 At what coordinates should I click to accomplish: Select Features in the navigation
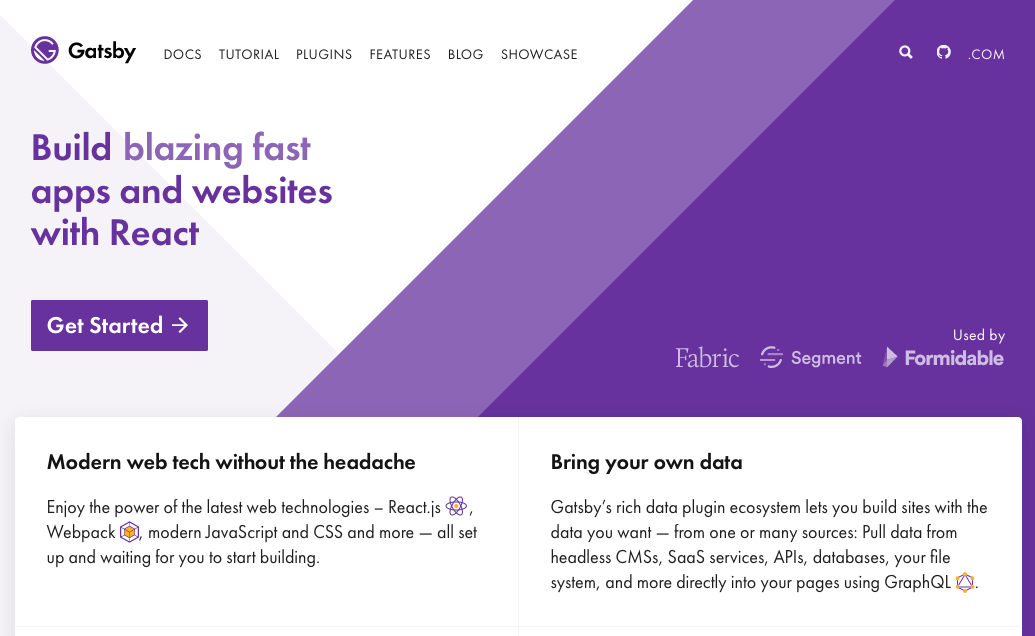pos(400,55)
